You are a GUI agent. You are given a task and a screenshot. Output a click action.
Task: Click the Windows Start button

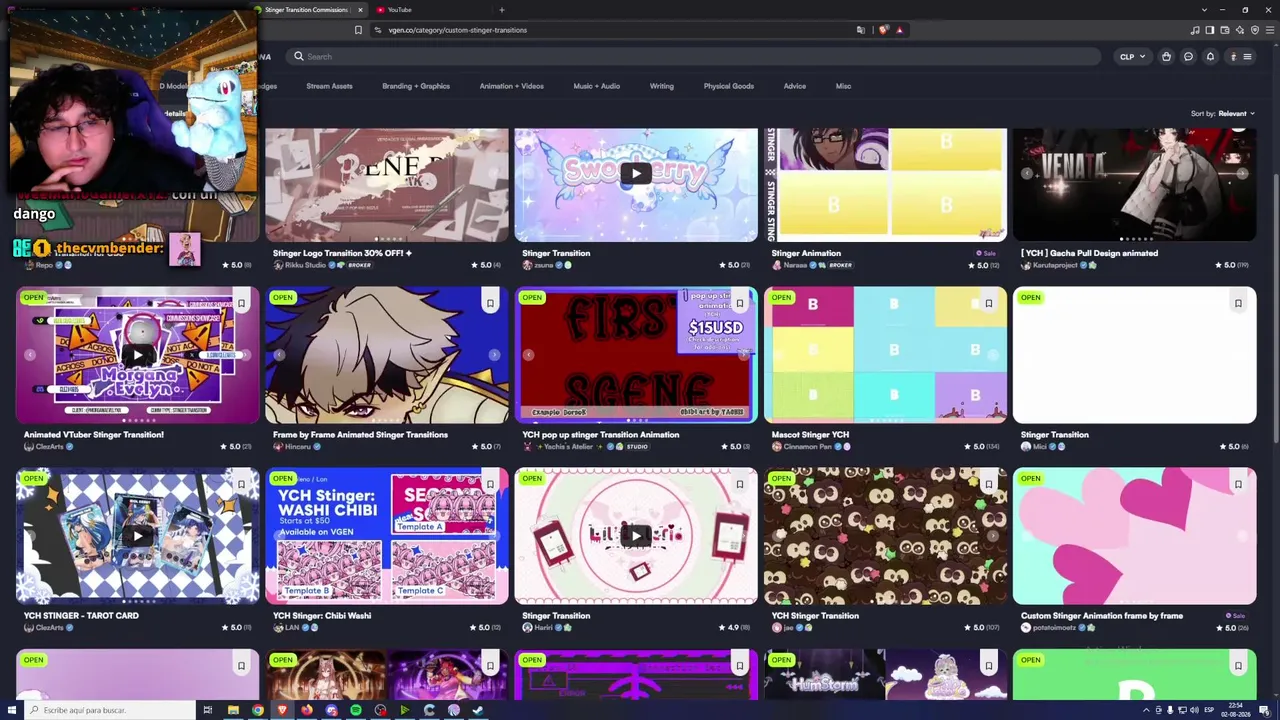point(11,710)
